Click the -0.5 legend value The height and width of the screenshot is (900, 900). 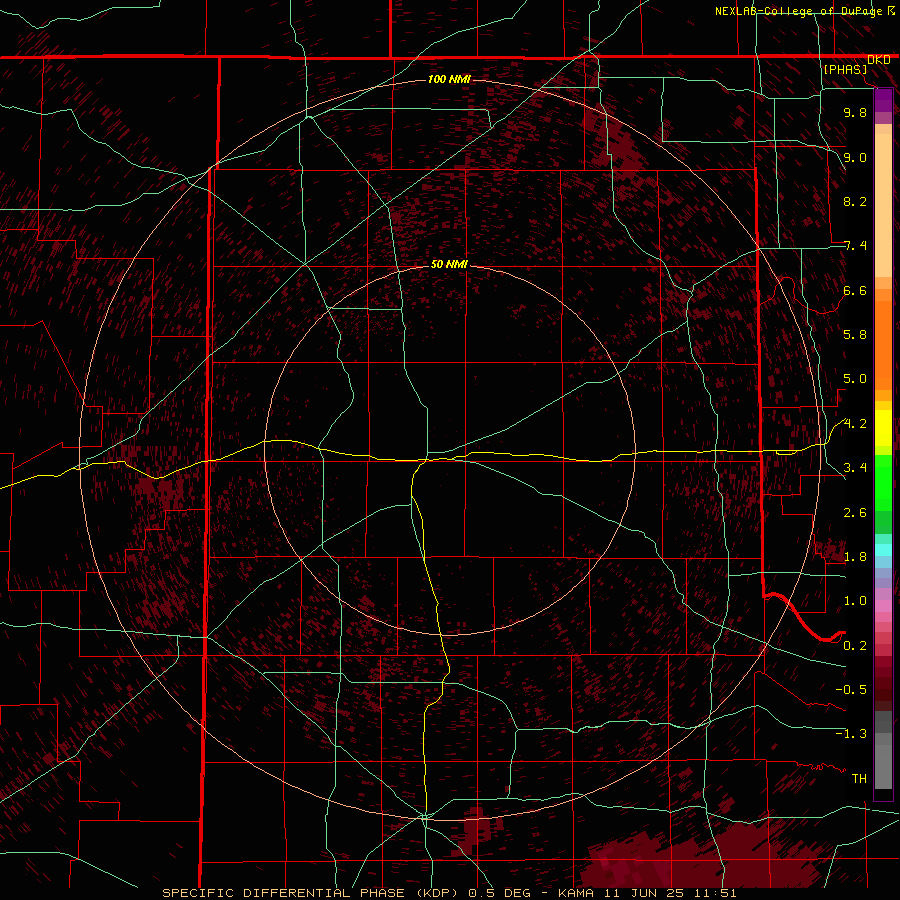click(851, 689)
